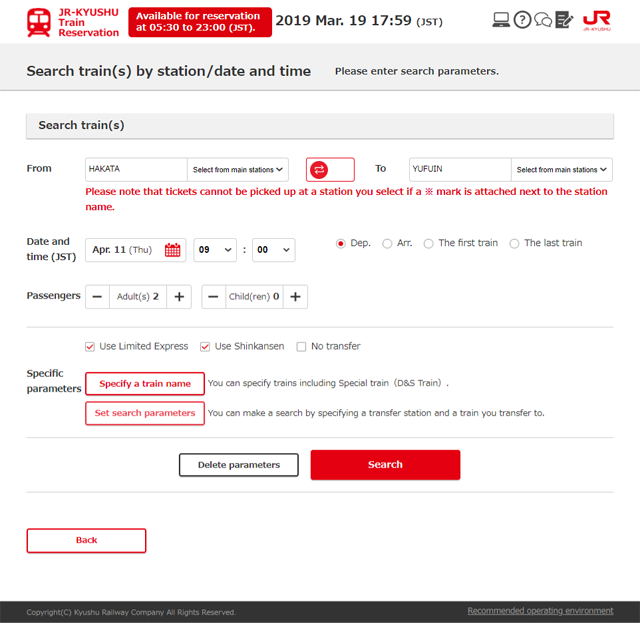
Task: Open the help question mark icon
Action: 522,20
